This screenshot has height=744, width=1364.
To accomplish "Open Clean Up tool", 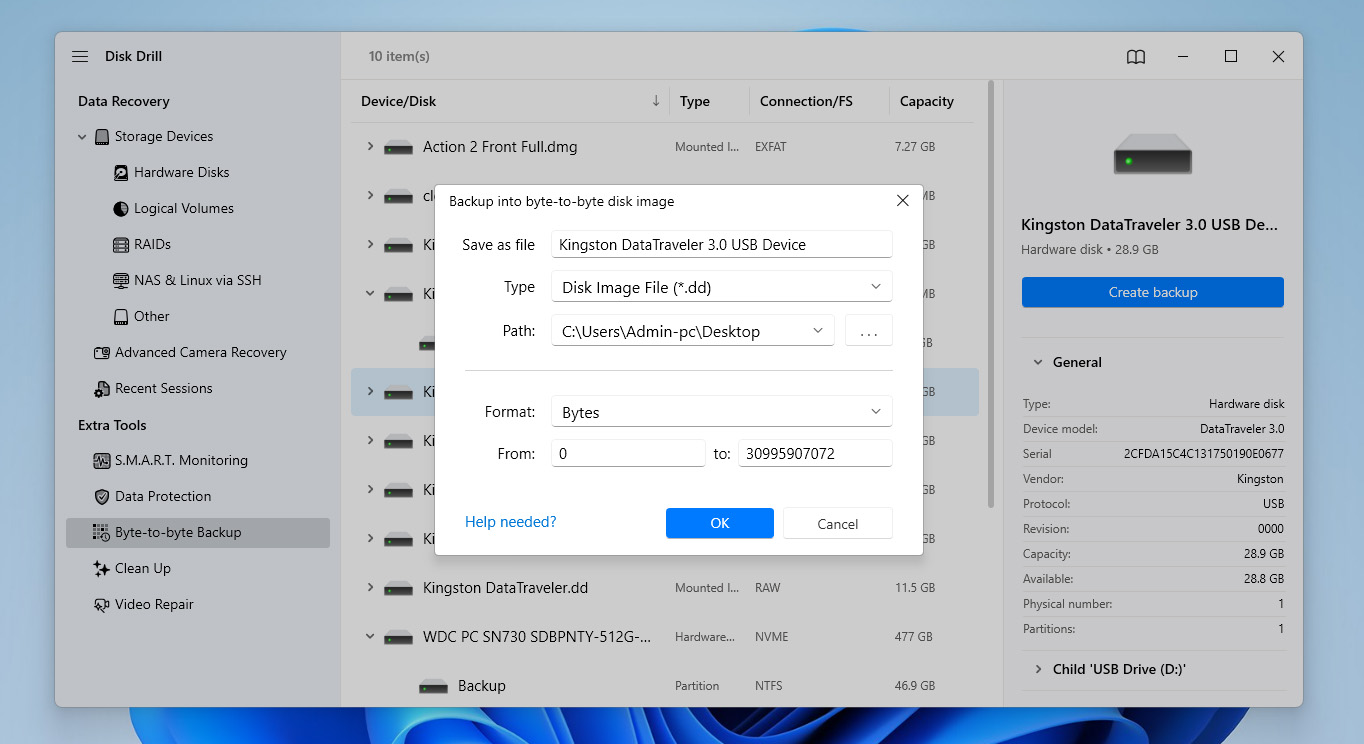I will (x=143, y=569).
